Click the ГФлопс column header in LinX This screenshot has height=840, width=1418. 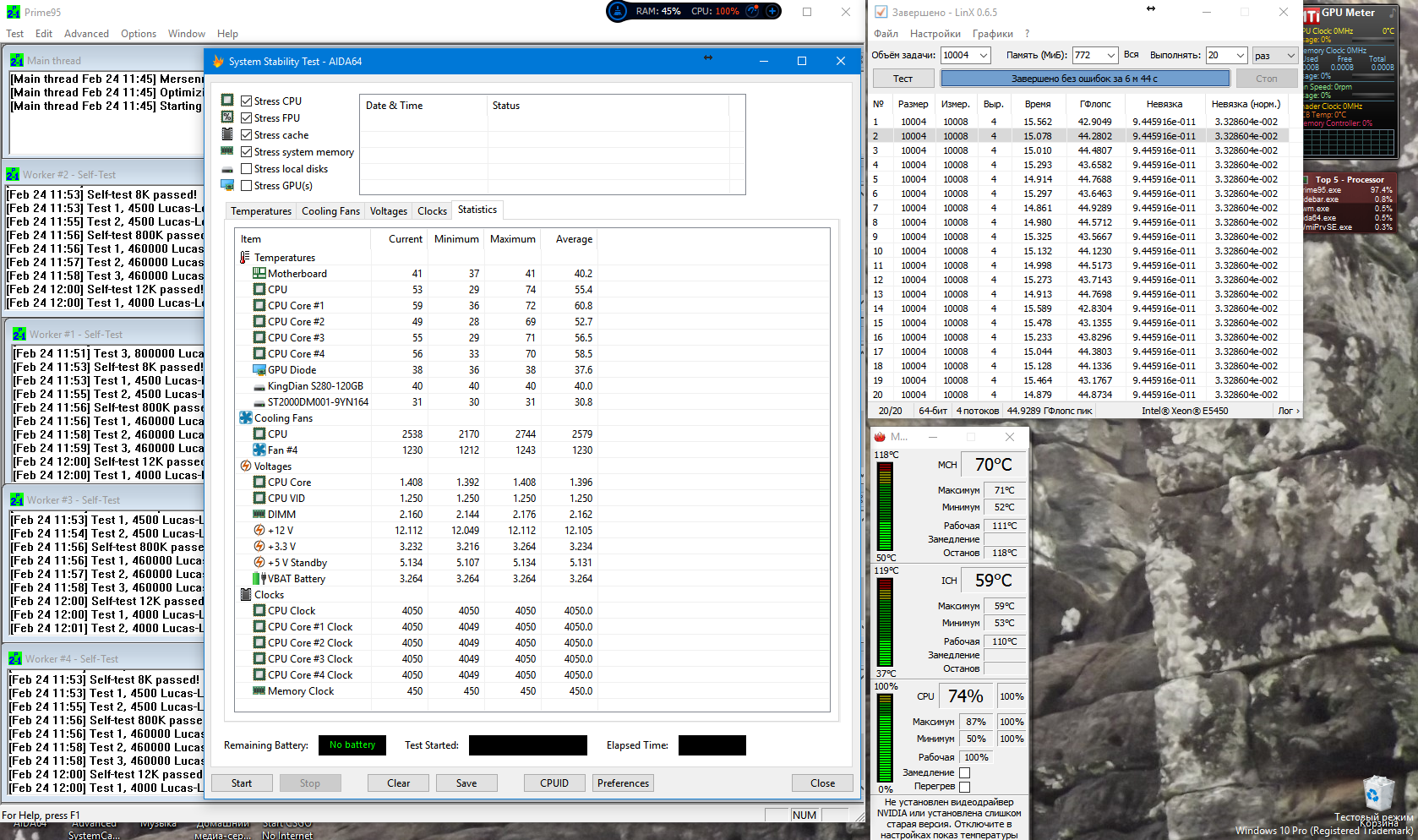pos(1095,104)
